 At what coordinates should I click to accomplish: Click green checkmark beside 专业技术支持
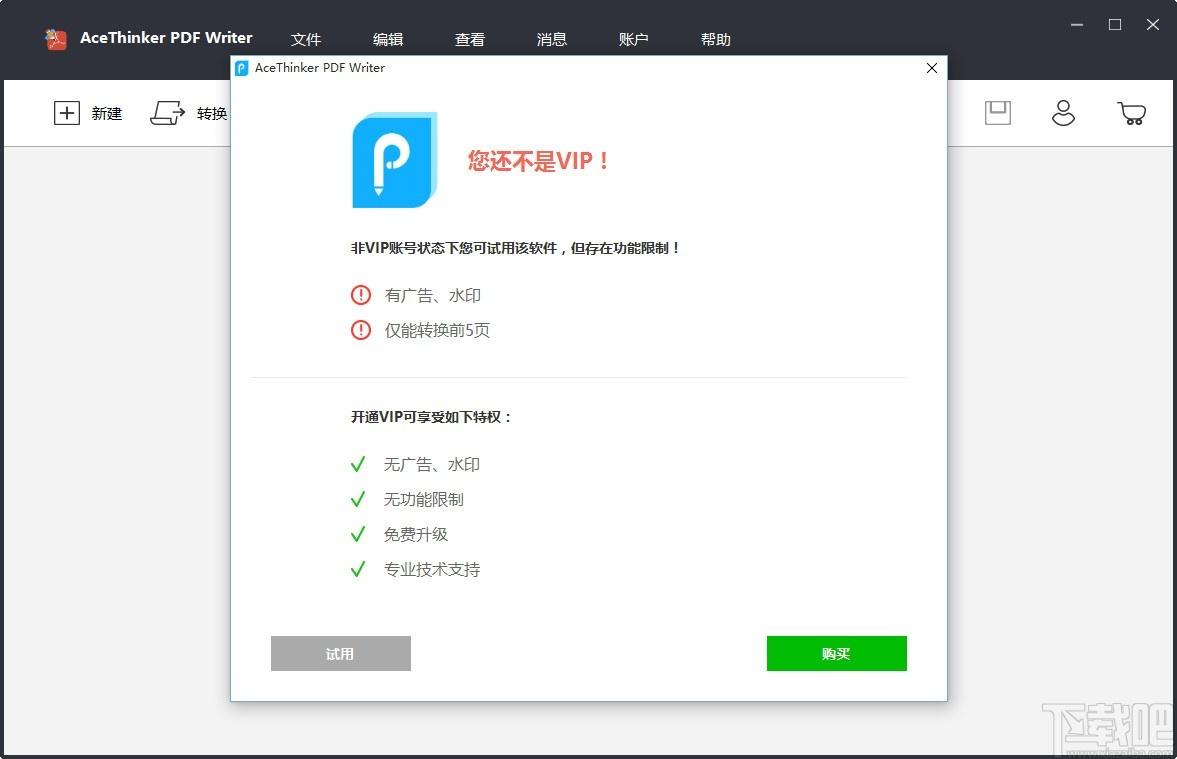358,569
